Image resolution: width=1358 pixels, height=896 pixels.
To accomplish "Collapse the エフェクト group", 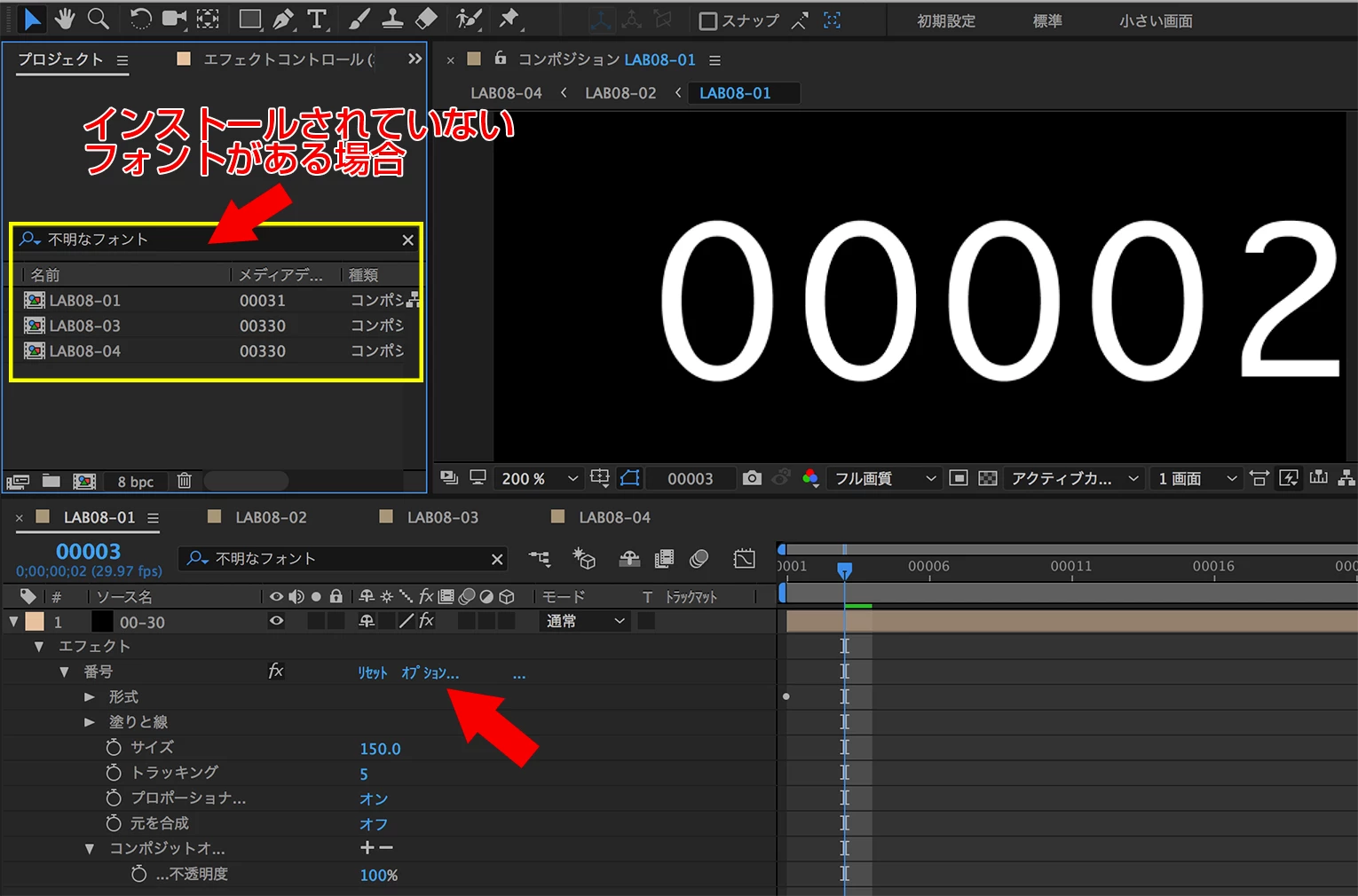I will click(39, 647).
